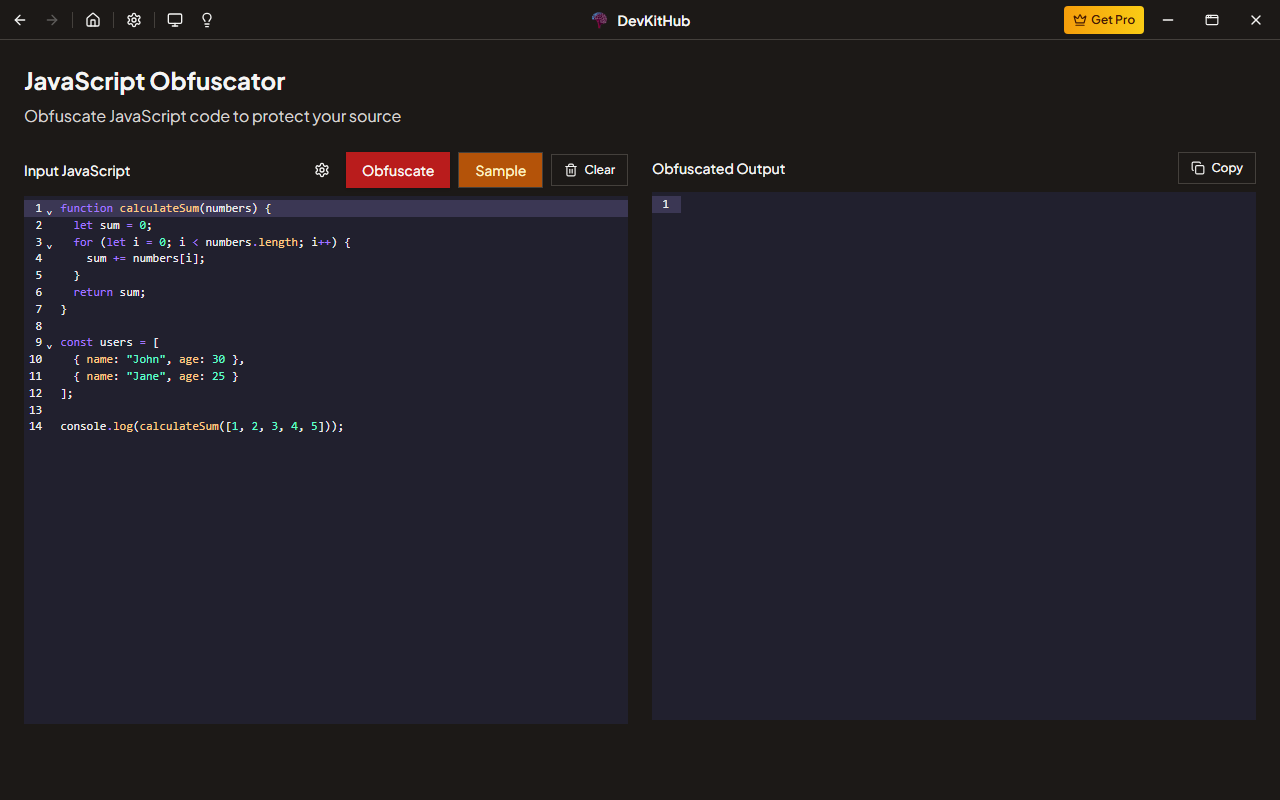Click the monitor display icon
This screenshot has width=1280, height=800.
pos(175,20)
